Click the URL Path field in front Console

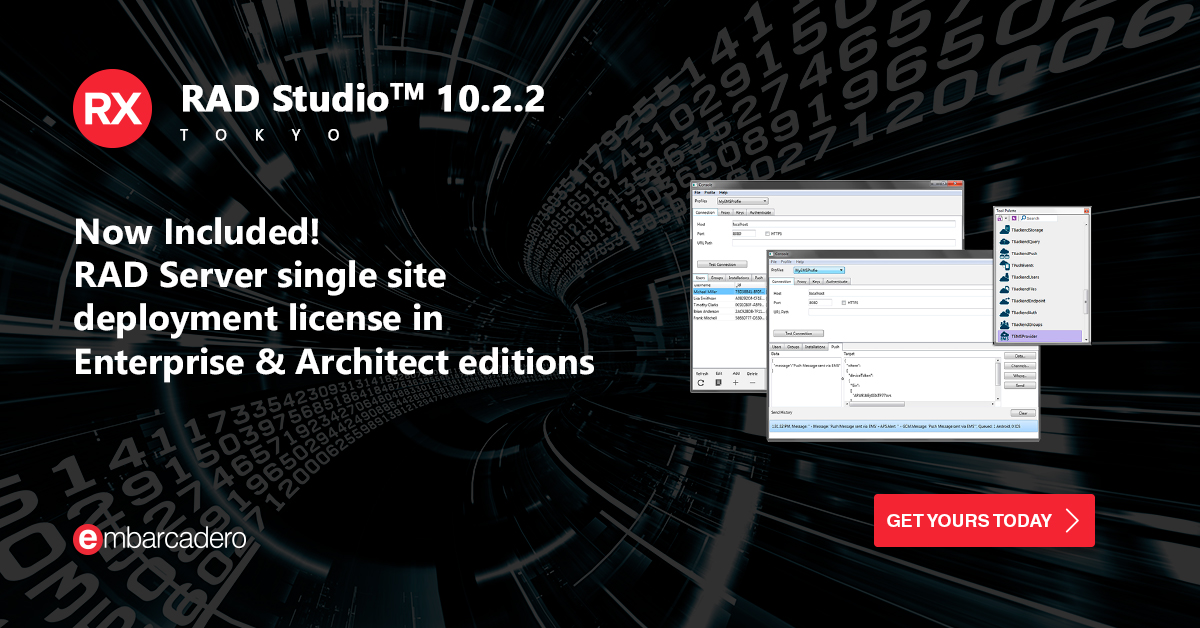(900, 312)
